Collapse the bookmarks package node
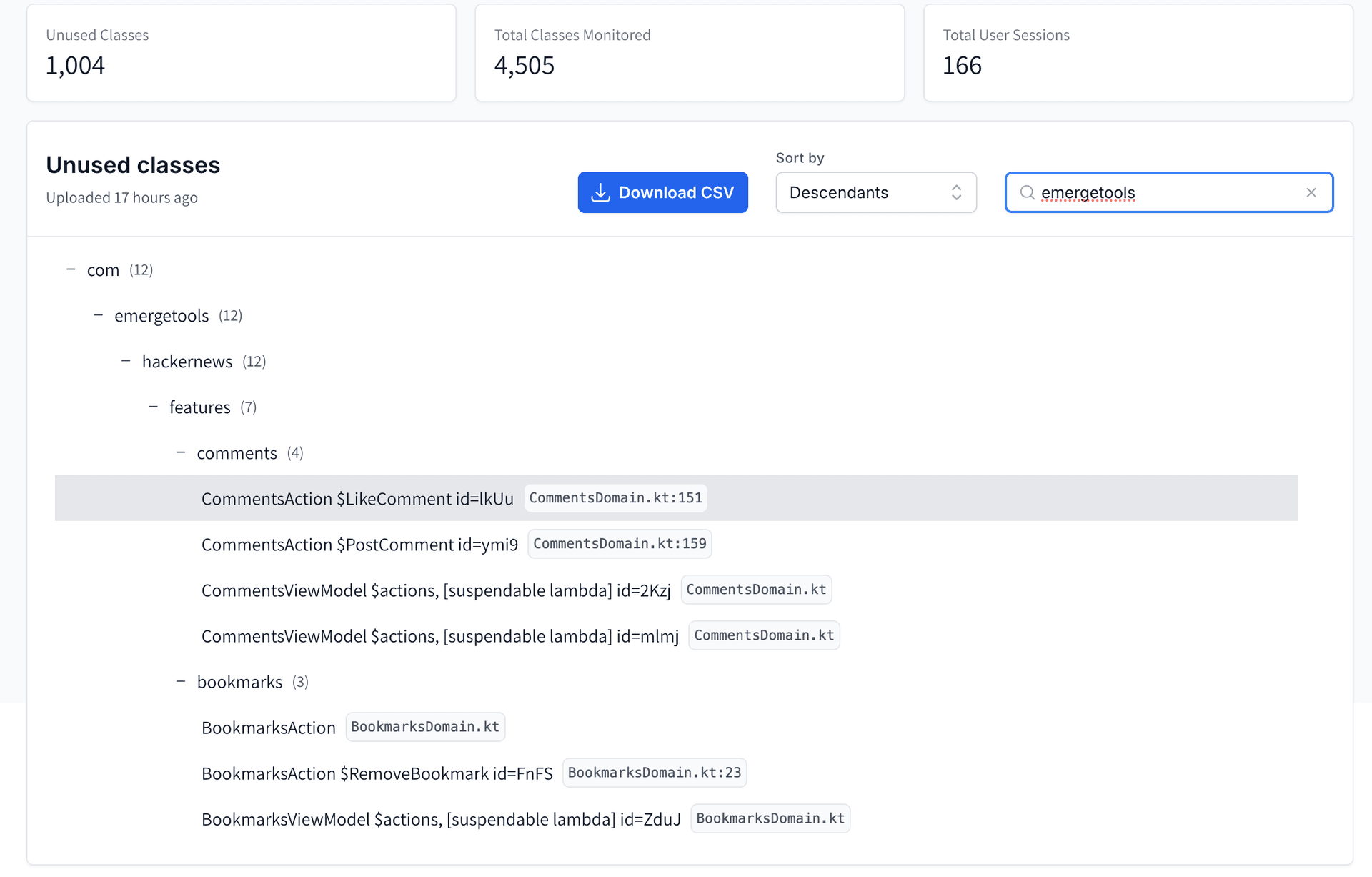 (x=181, y=680)
